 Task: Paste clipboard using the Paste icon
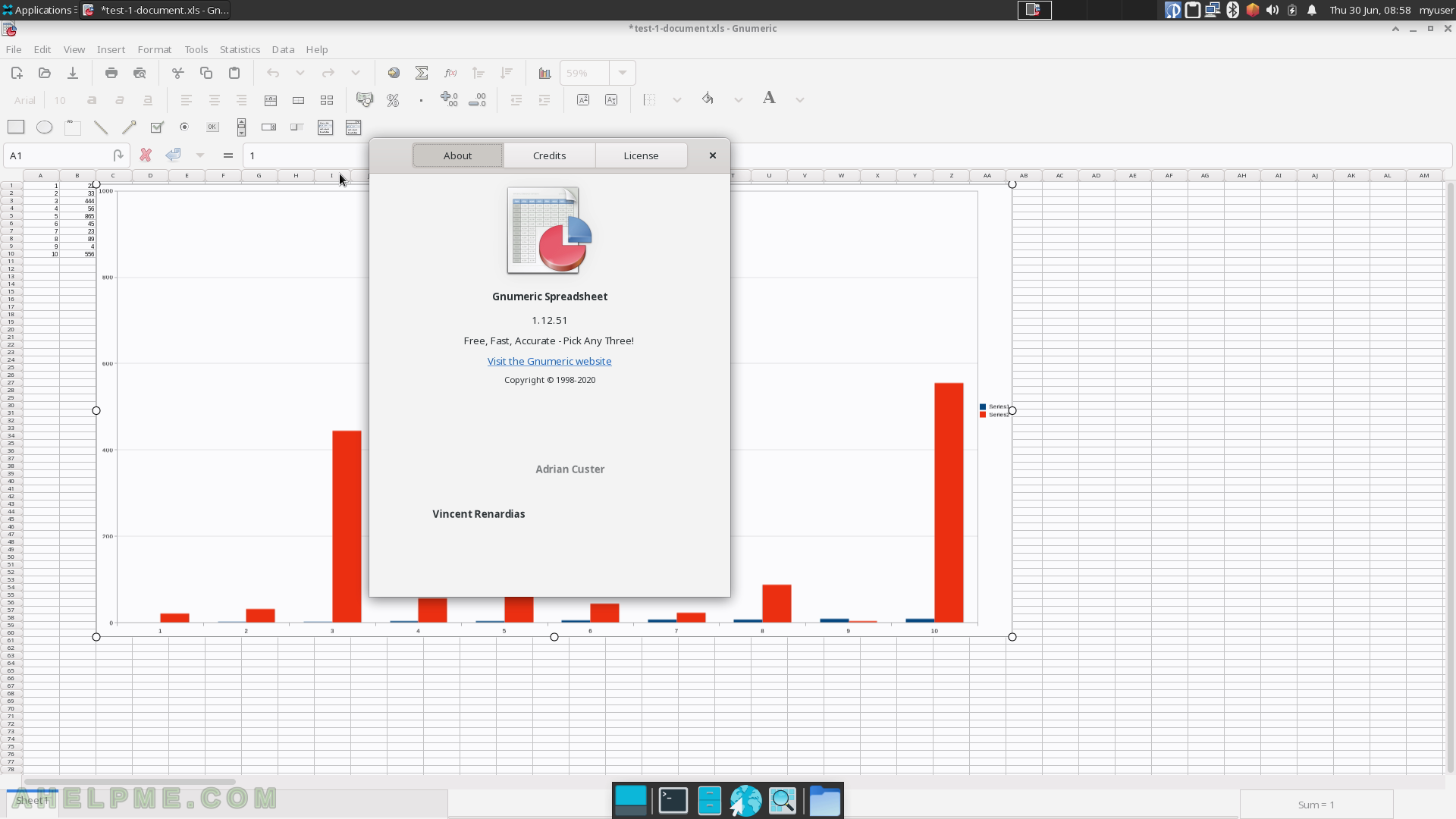point(234,73)
